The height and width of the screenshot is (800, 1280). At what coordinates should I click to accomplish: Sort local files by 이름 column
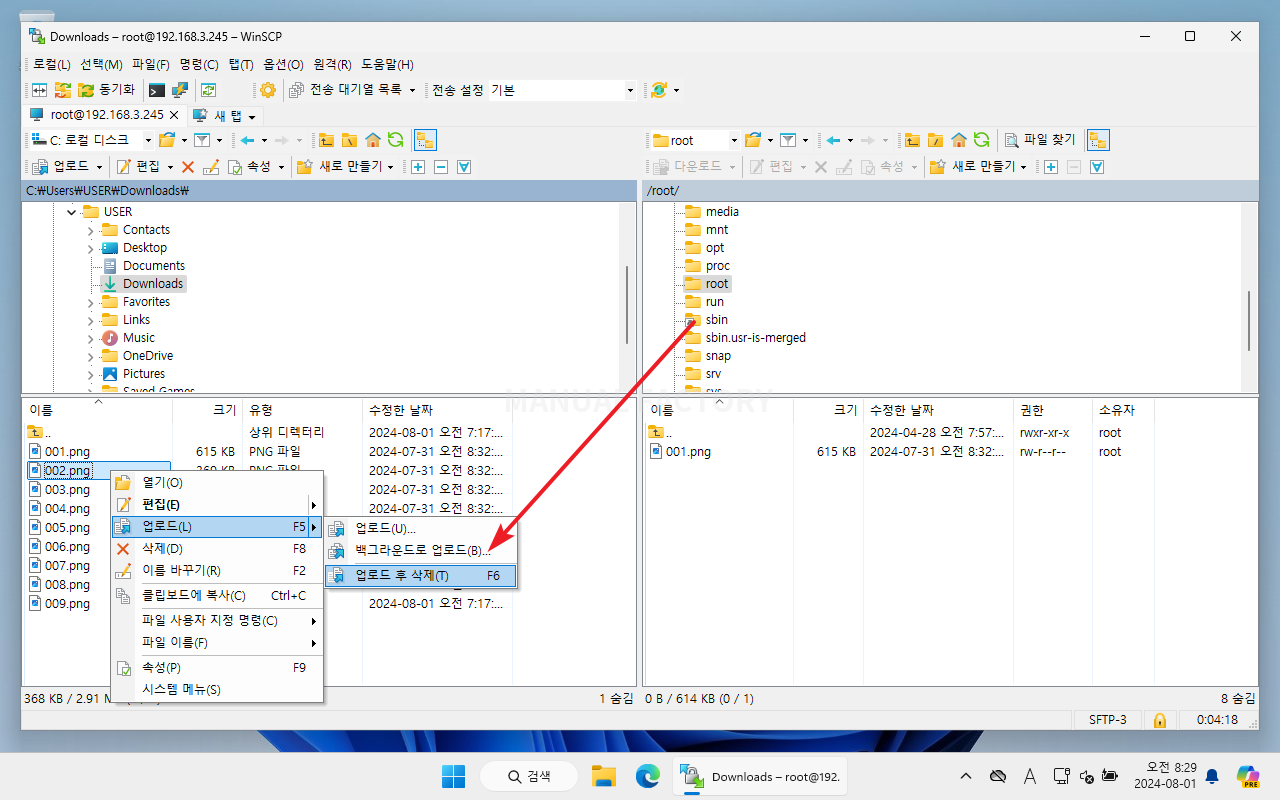click(98, 410)
